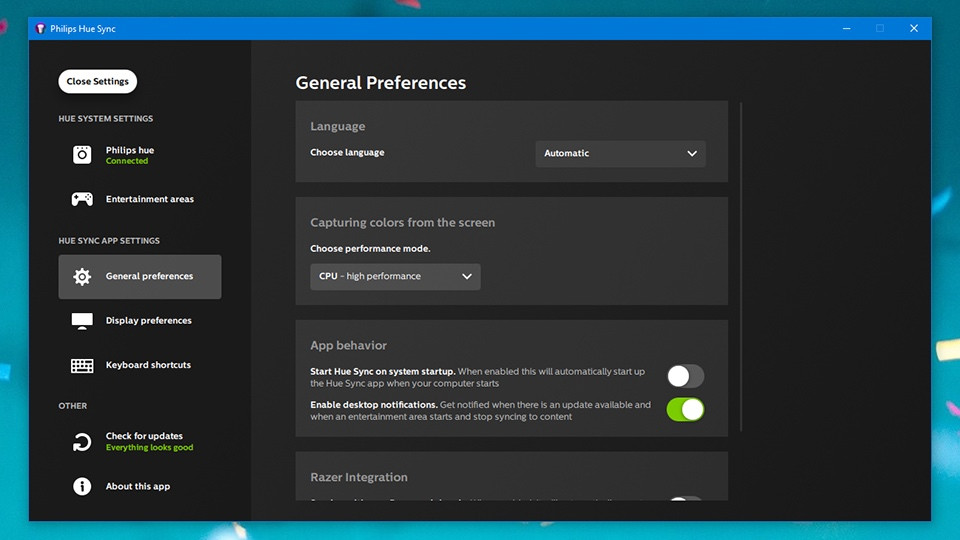Screen dimensions: 960x540
Task: Click the Keyboard shortcuts keyboard icon
Action: (x=82, y=366)
